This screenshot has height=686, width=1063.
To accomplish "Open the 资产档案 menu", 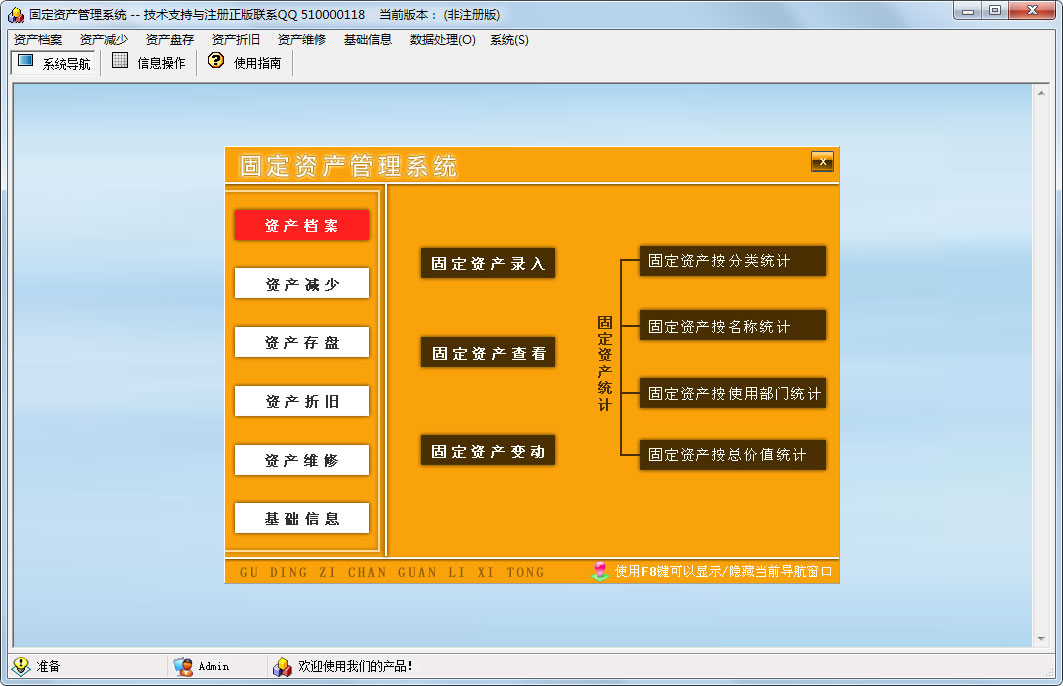I will tap(38, 40).
